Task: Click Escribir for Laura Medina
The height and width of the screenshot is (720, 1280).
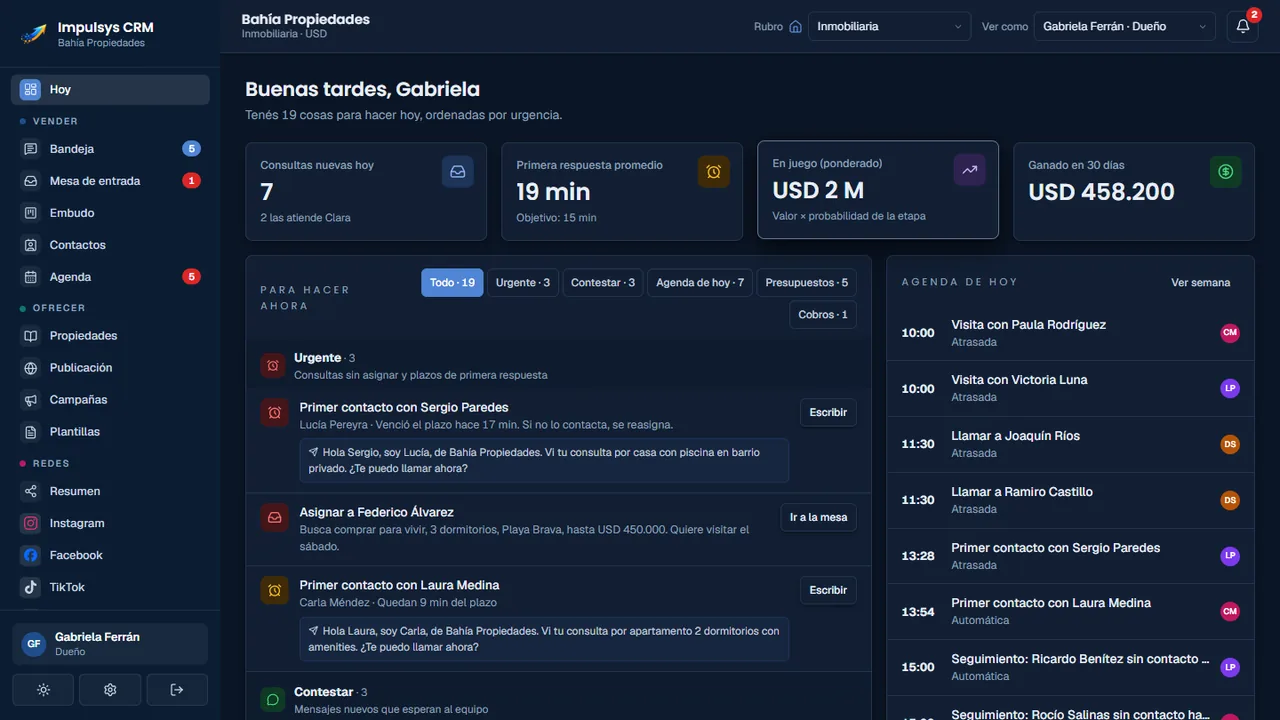Action: (828, 591)
